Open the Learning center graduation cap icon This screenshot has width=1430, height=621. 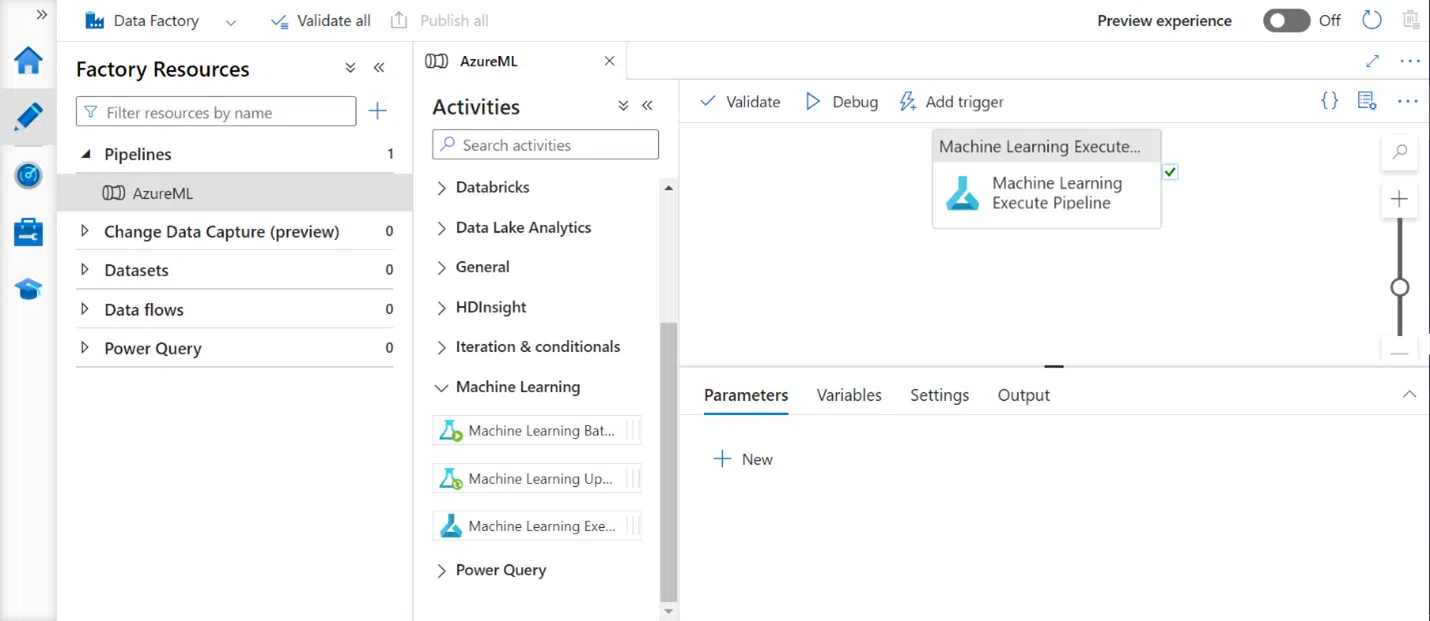tap(28, 290)
